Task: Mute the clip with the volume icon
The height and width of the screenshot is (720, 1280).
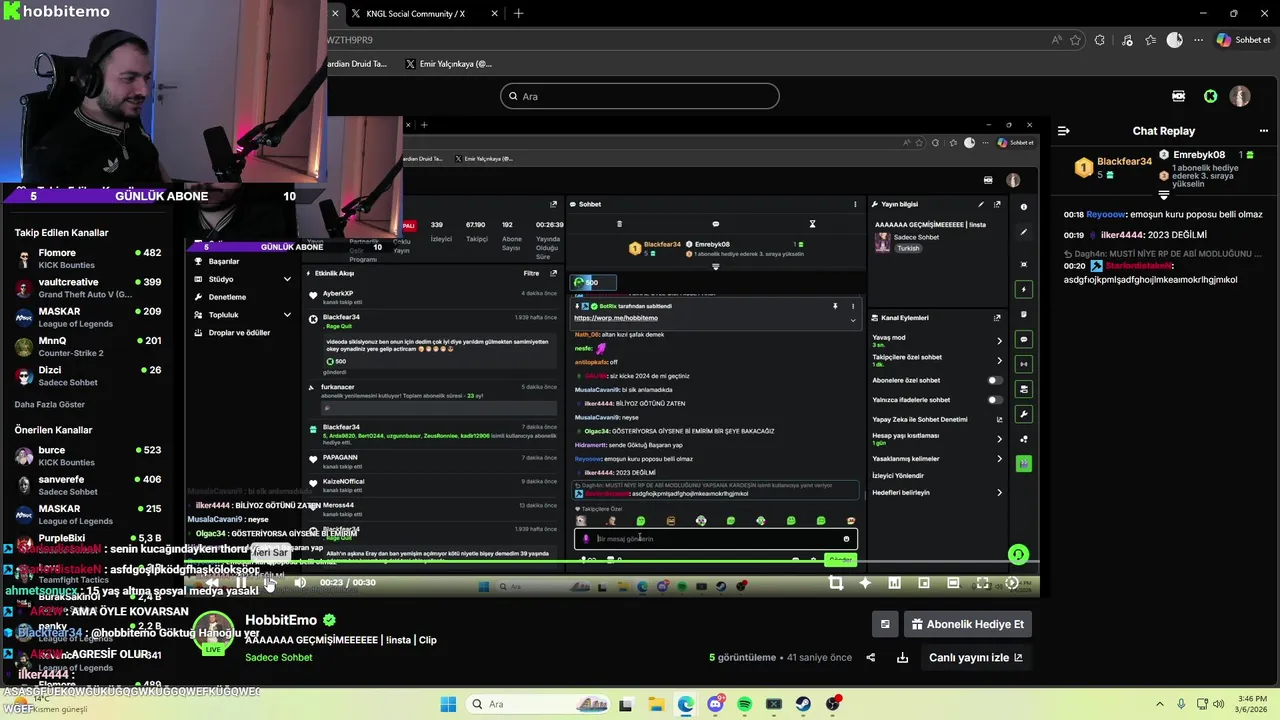Action: [300, 583]
